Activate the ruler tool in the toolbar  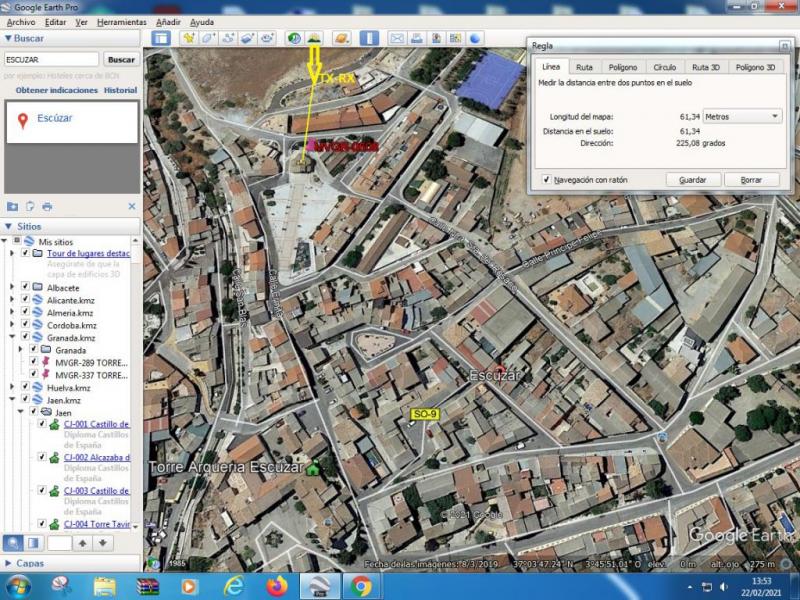click(x=369, y=38)
